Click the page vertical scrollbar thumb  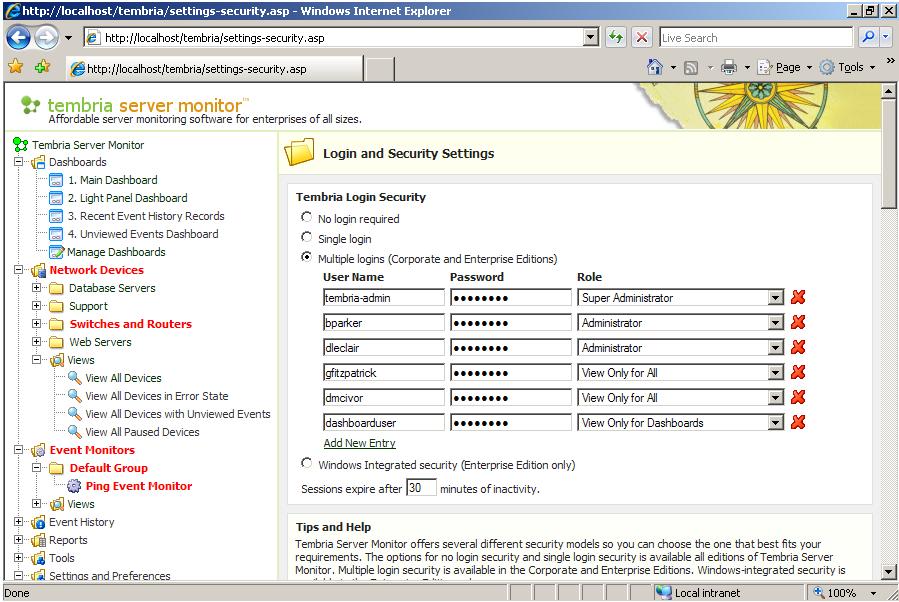pos(888,154)
